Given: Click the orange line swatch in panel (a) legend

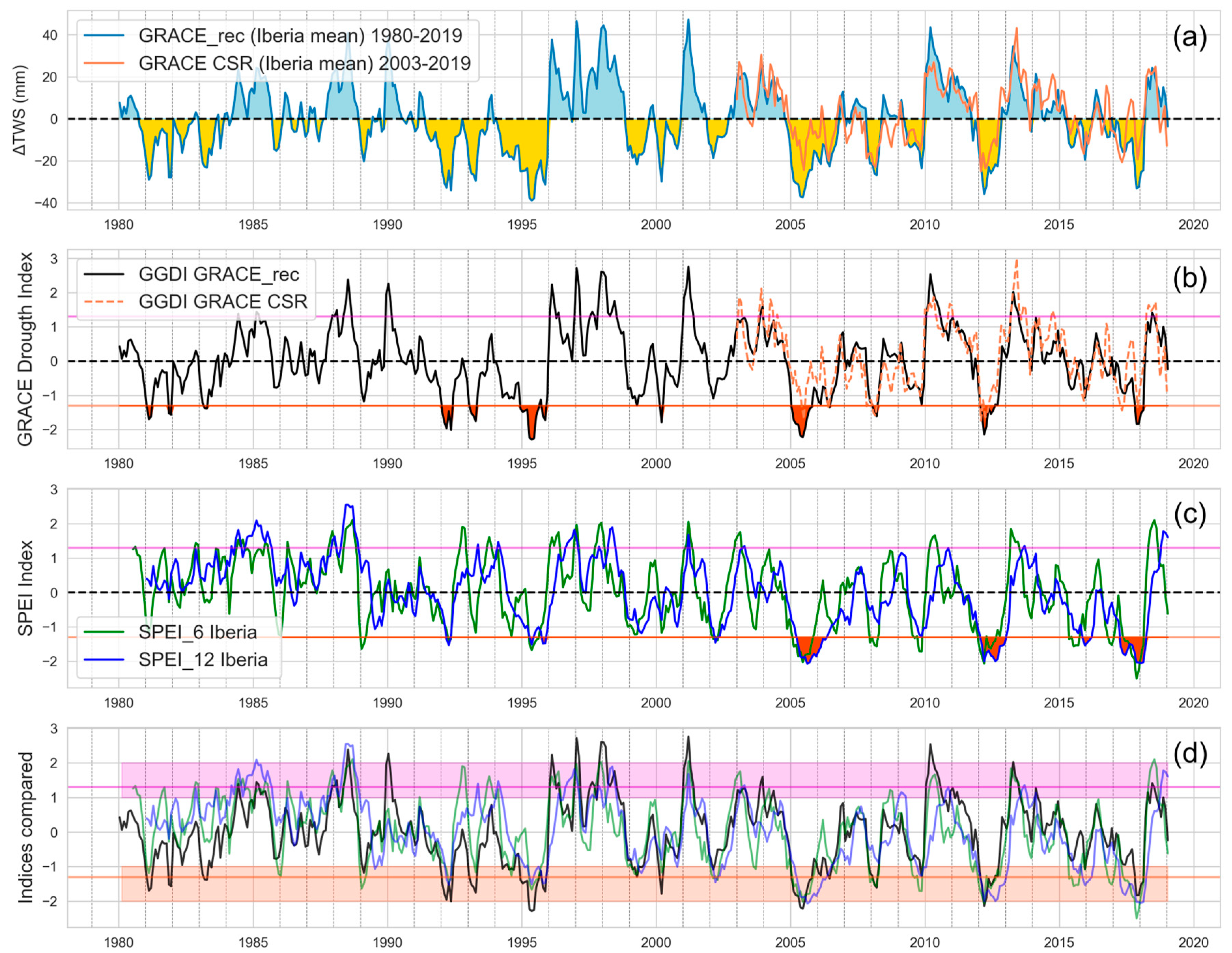Looking at the screenshot, I should click(104, 63).
